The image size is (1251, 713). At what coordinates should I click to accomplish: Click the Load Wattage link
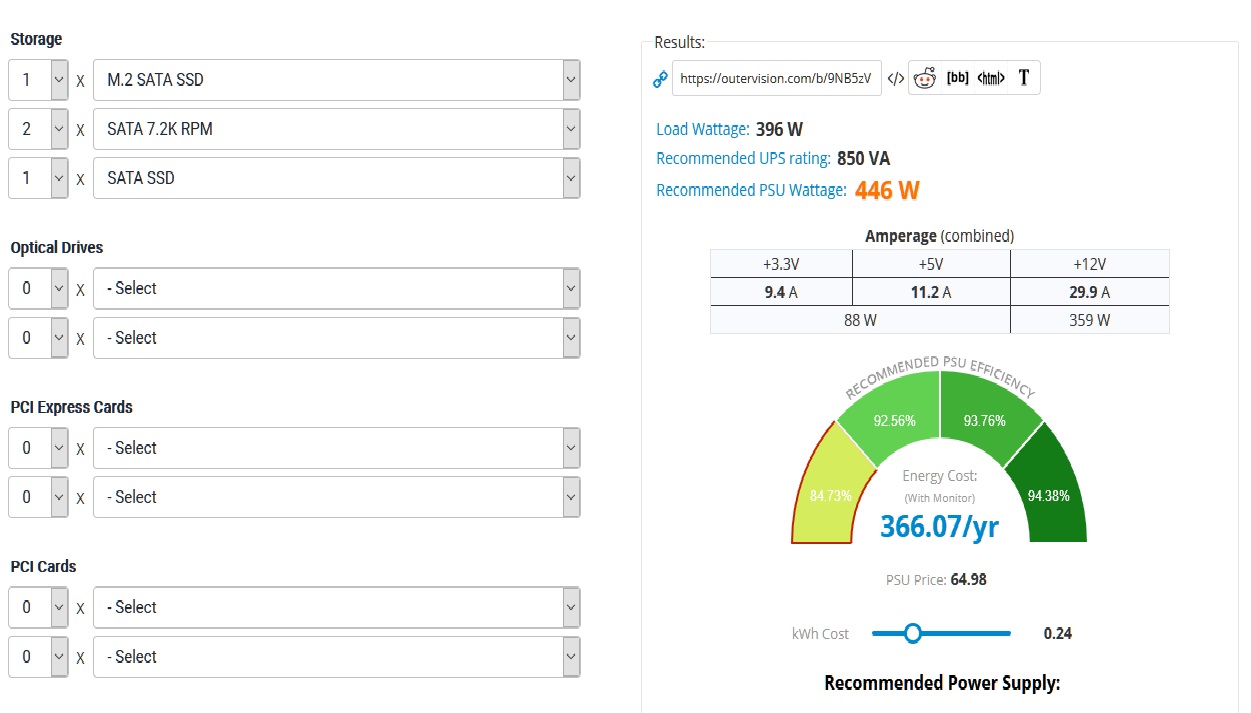coord(703,129)
